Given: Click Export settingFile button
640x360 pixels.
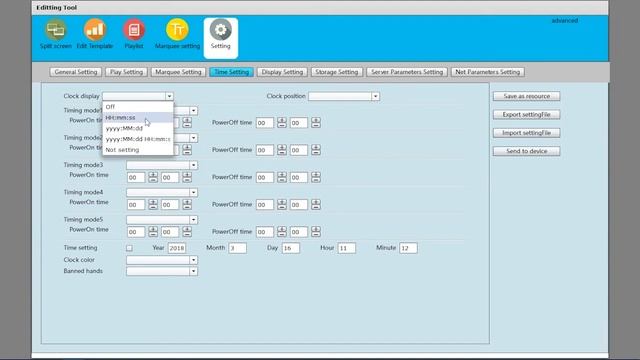Looking at the screenshot, I should pyautogui.click(x=527, y=115).
